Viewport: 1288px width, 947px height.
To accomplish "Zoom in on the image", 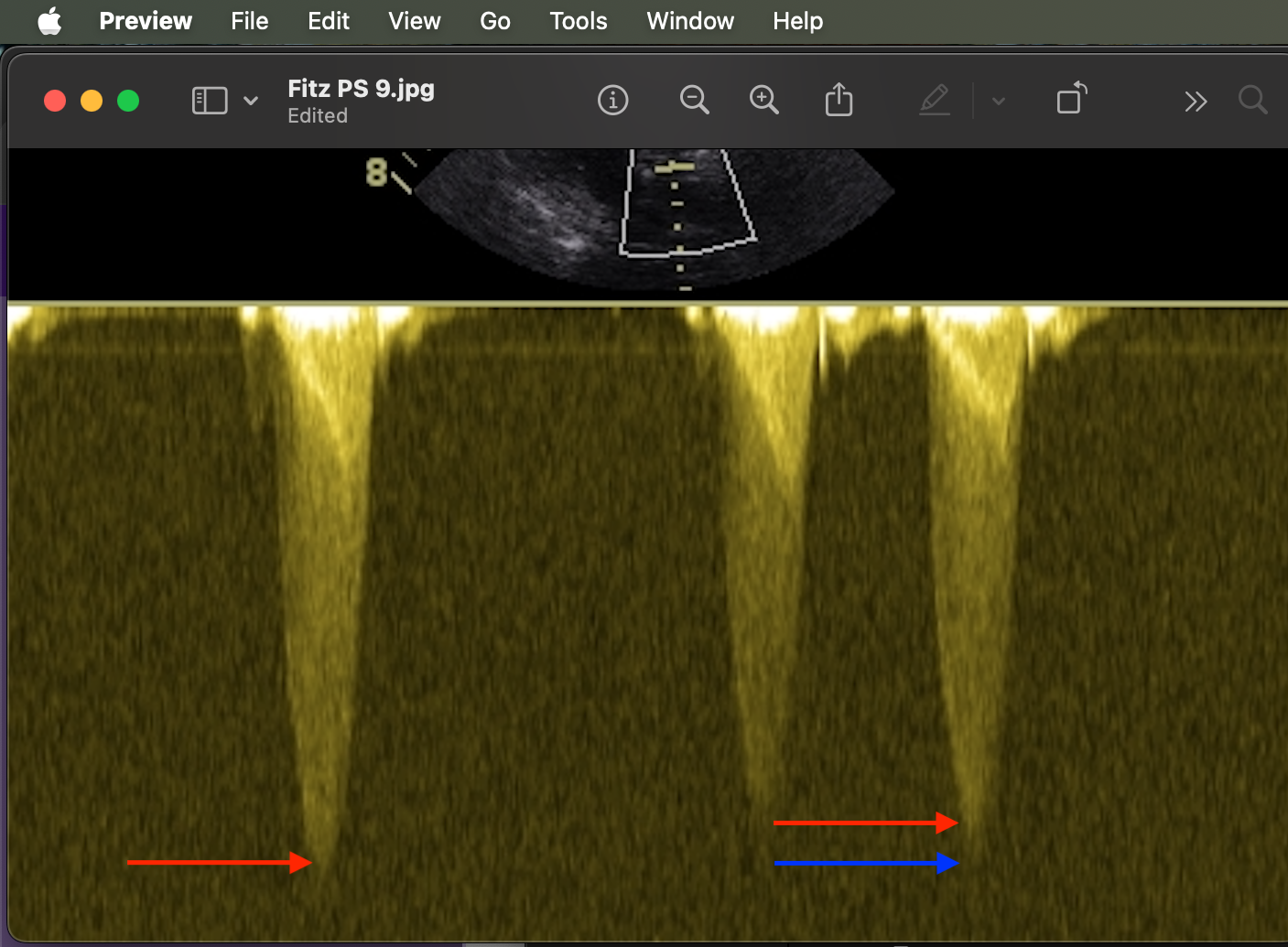I will point(763,100).
